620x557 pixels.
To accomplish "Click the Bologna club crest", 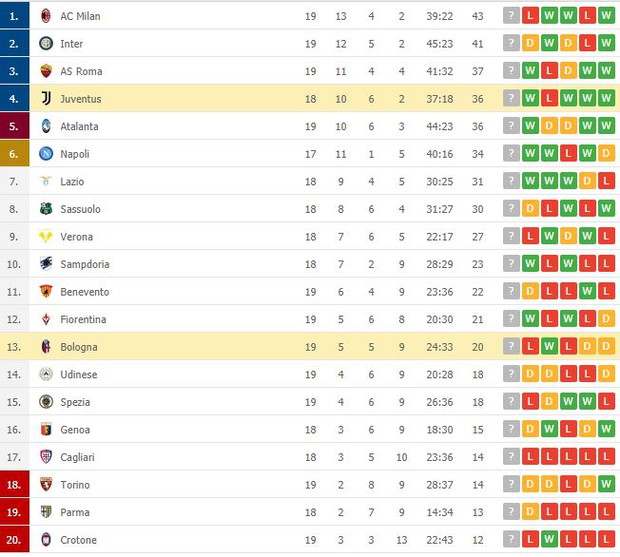I will [x=46, y=347].
